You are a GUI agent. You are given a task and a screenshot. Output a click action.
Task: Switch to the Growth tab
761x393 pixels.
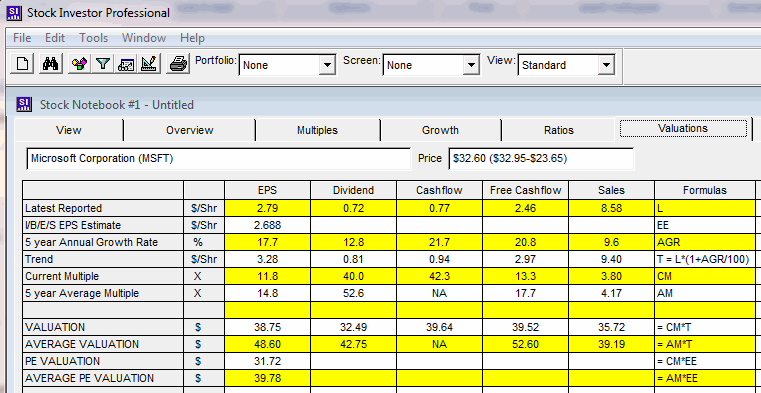(440, 130)
